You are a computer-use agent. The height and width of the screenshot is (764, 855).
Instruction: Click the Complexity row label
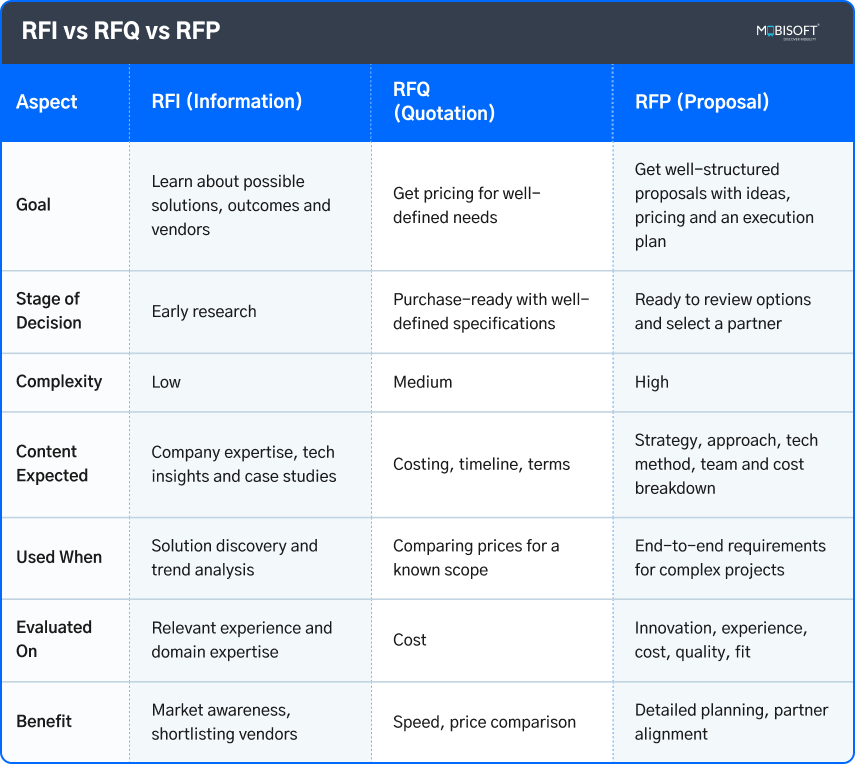[58, 382]
